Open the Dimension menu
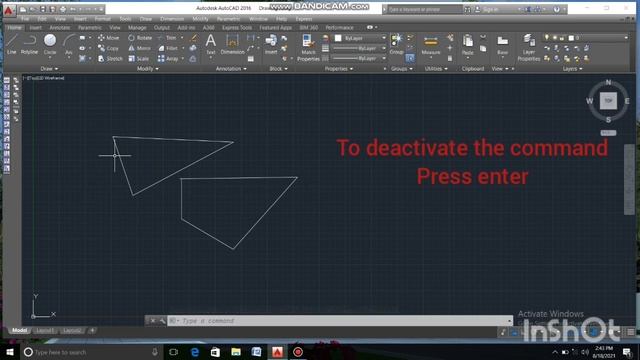 172,19
